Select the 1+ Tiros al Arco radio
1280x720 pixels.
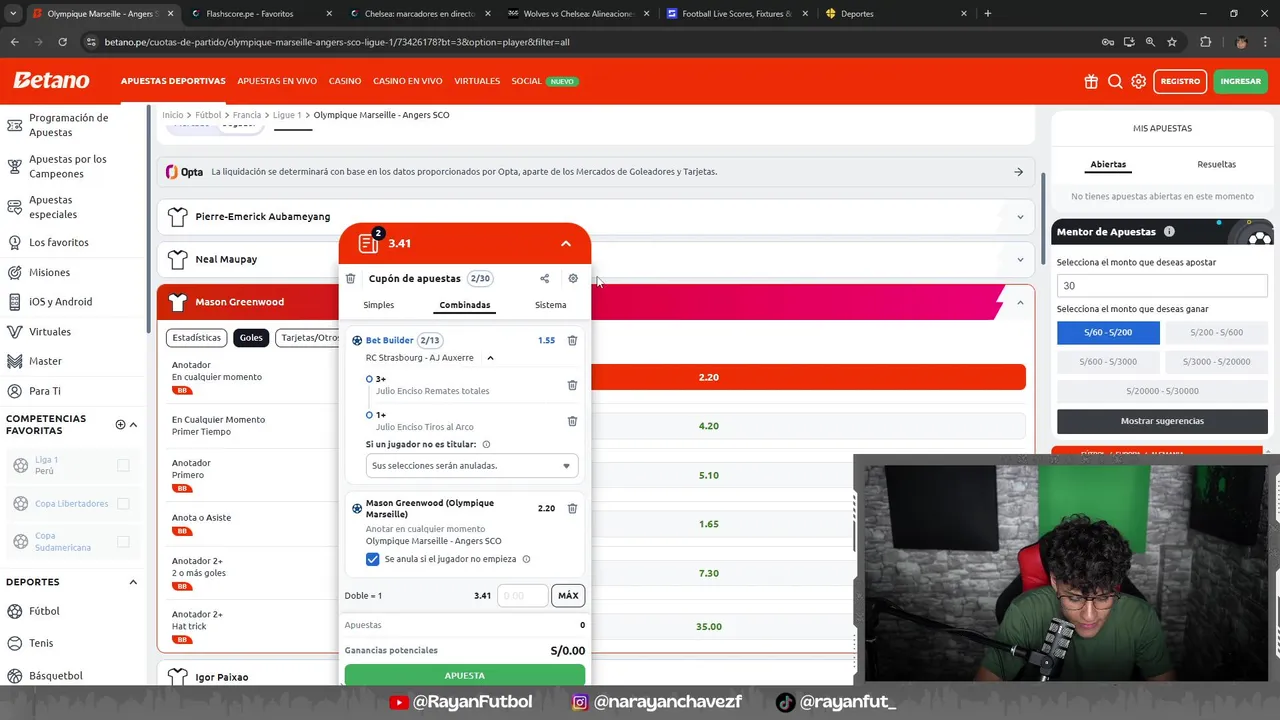coord(369,415)
